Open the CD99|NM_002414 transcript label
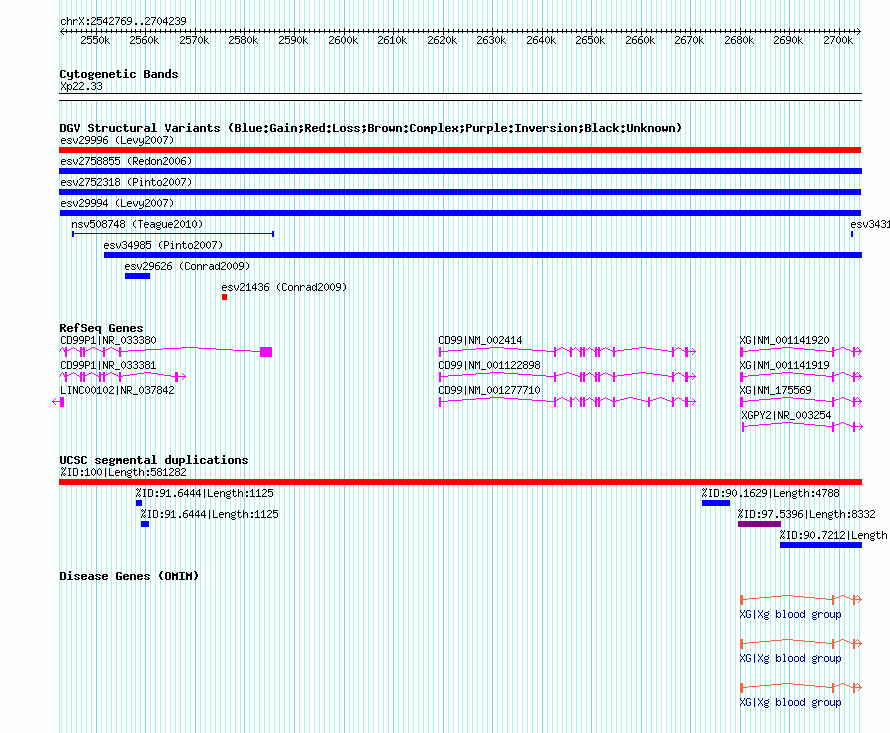The width and height of the screenshot is (890, 733). tap(480, 340)
